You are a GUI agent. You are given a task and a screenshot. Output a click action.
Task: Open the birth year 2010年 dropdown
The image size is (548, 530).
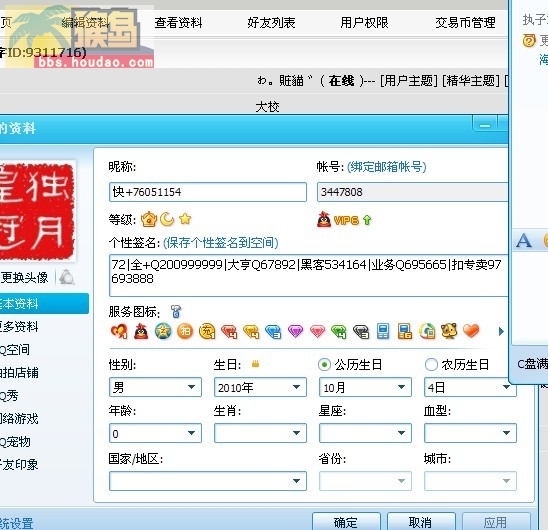260,387
